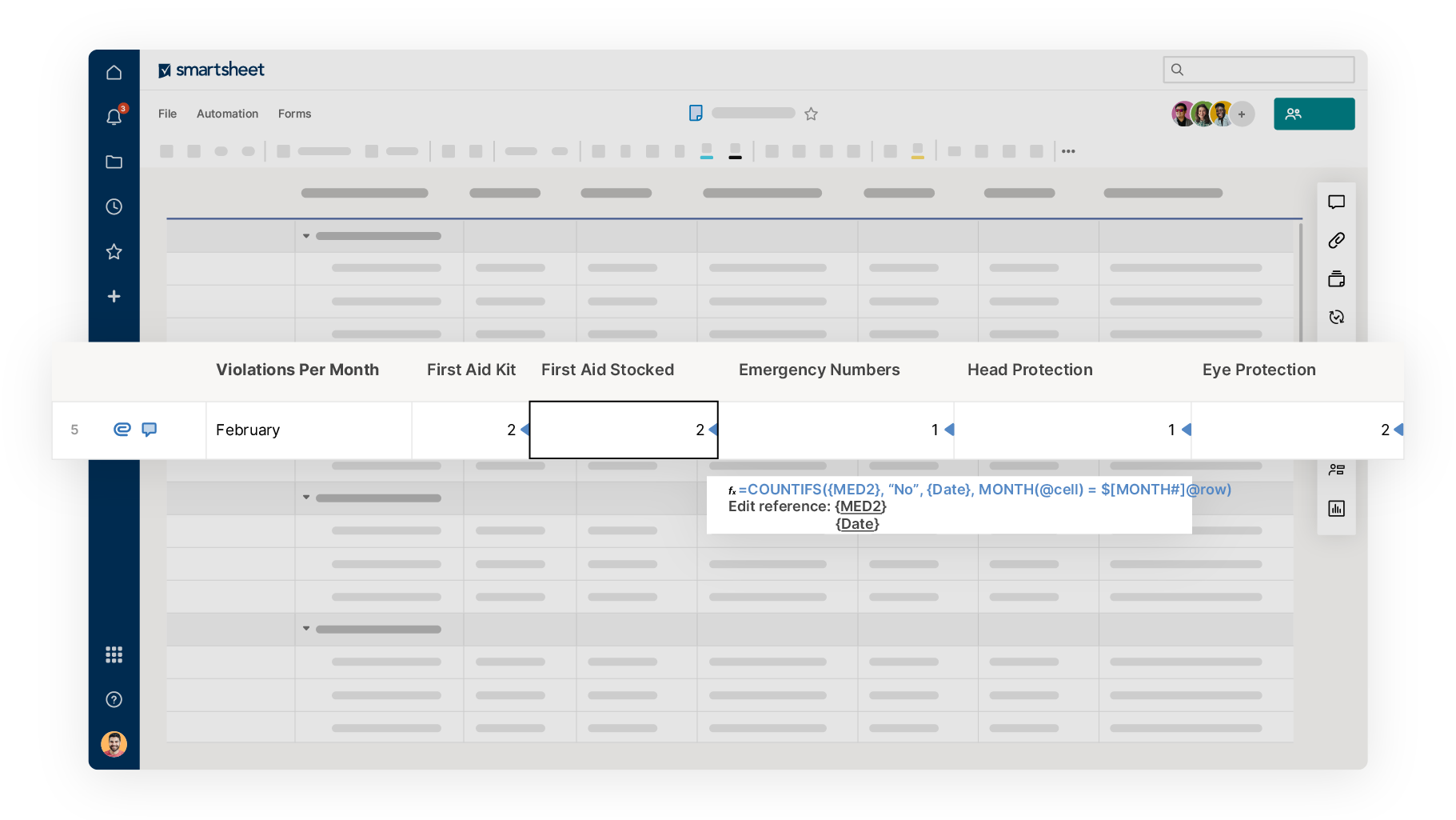The height and width of the screenshot is (820, 1456).
Task: Collapse the third parent row group
Action: [306, 629]
